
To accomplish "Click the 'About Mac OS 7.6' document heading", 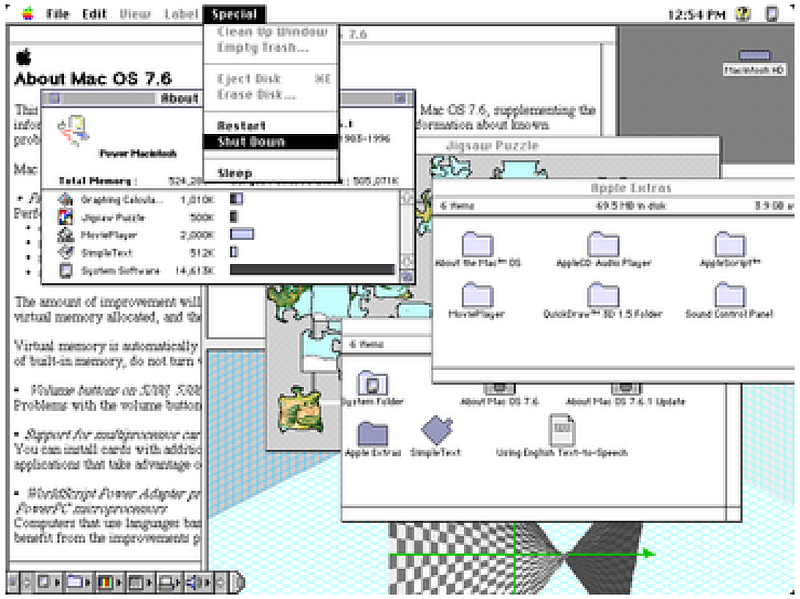I will click(x=93, y=79).
